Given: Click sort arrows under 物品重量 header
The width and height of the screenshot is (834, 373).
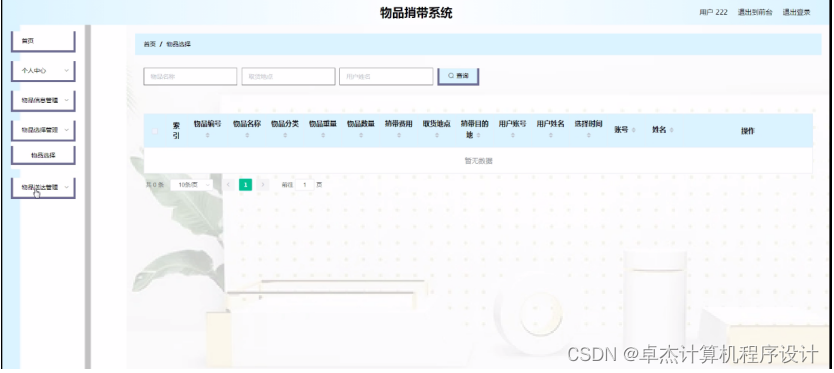Looking at the screenshot, I should (x=323, y=136).
